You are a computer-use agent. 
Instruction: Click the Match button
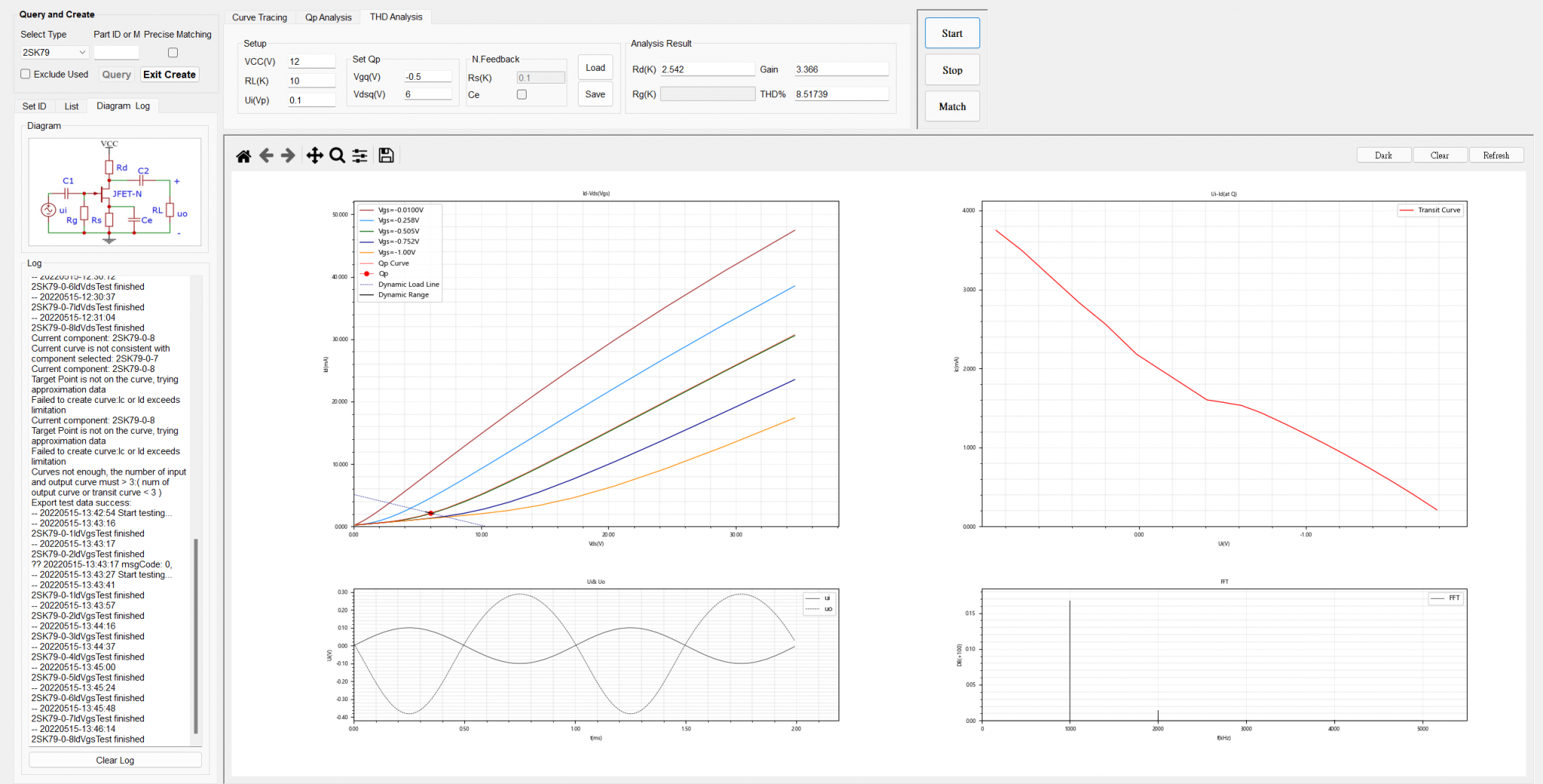[x=952, y=106]
